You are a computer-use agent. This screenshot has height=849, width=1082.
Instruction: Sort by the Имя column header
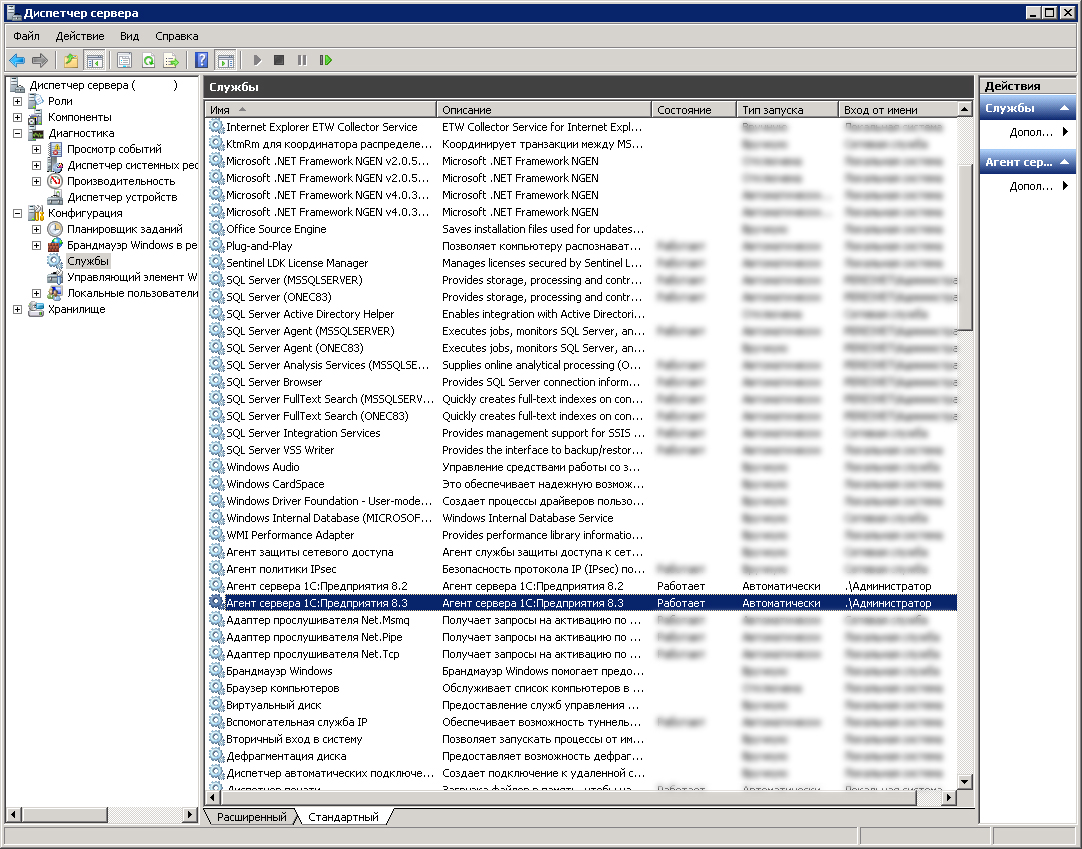321,110
